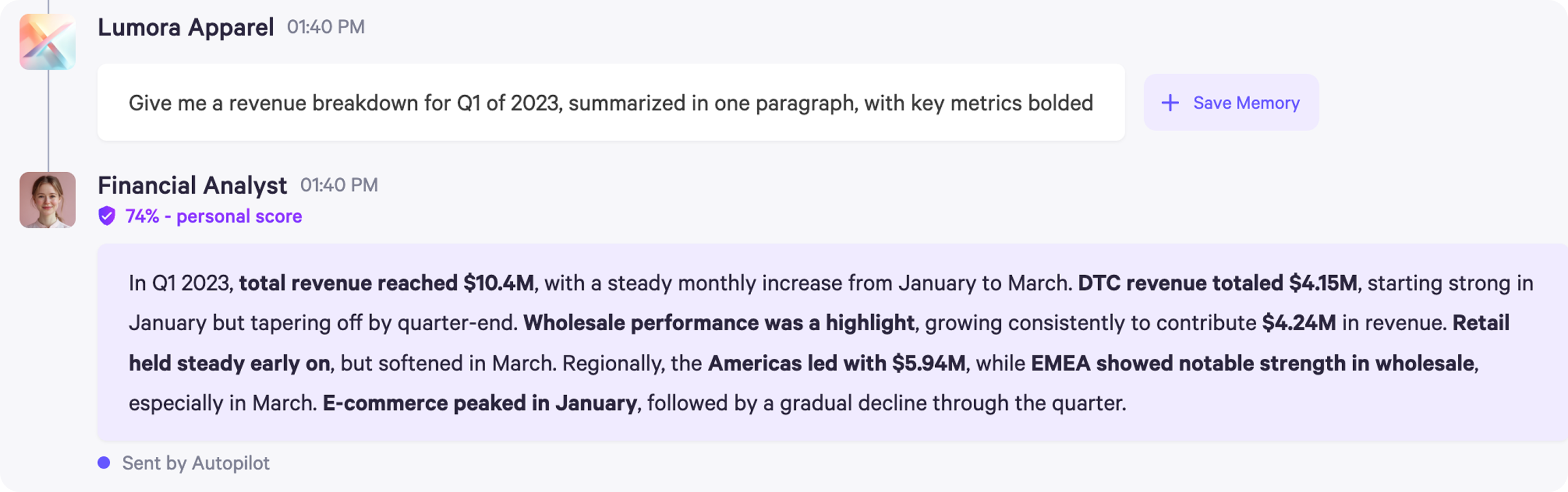Screen dimensions: 1568x492
Task: Select the Lumora Apparel sender name
Action: (186, 28)
